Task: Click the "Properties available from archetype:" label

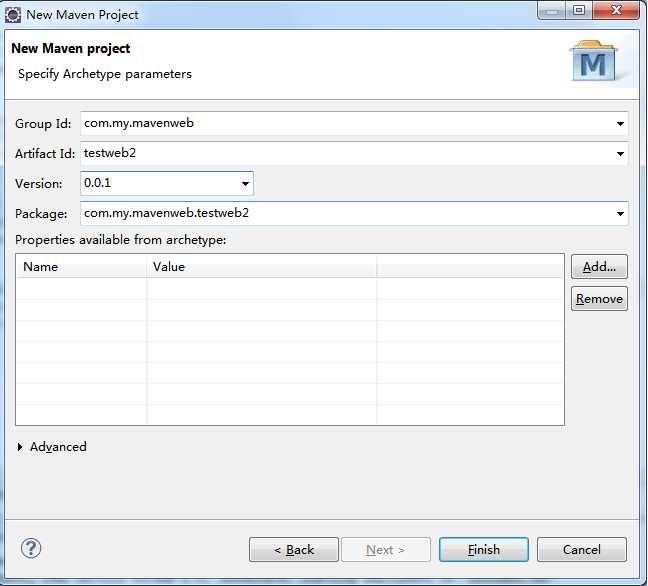Action: coord(121,240)
